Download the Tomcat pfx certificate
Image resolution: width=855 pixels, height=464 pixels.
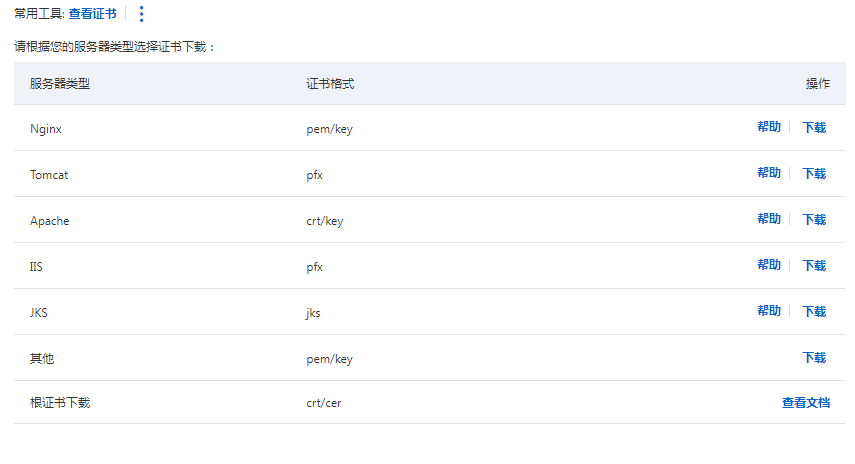[x=814, y=174]
